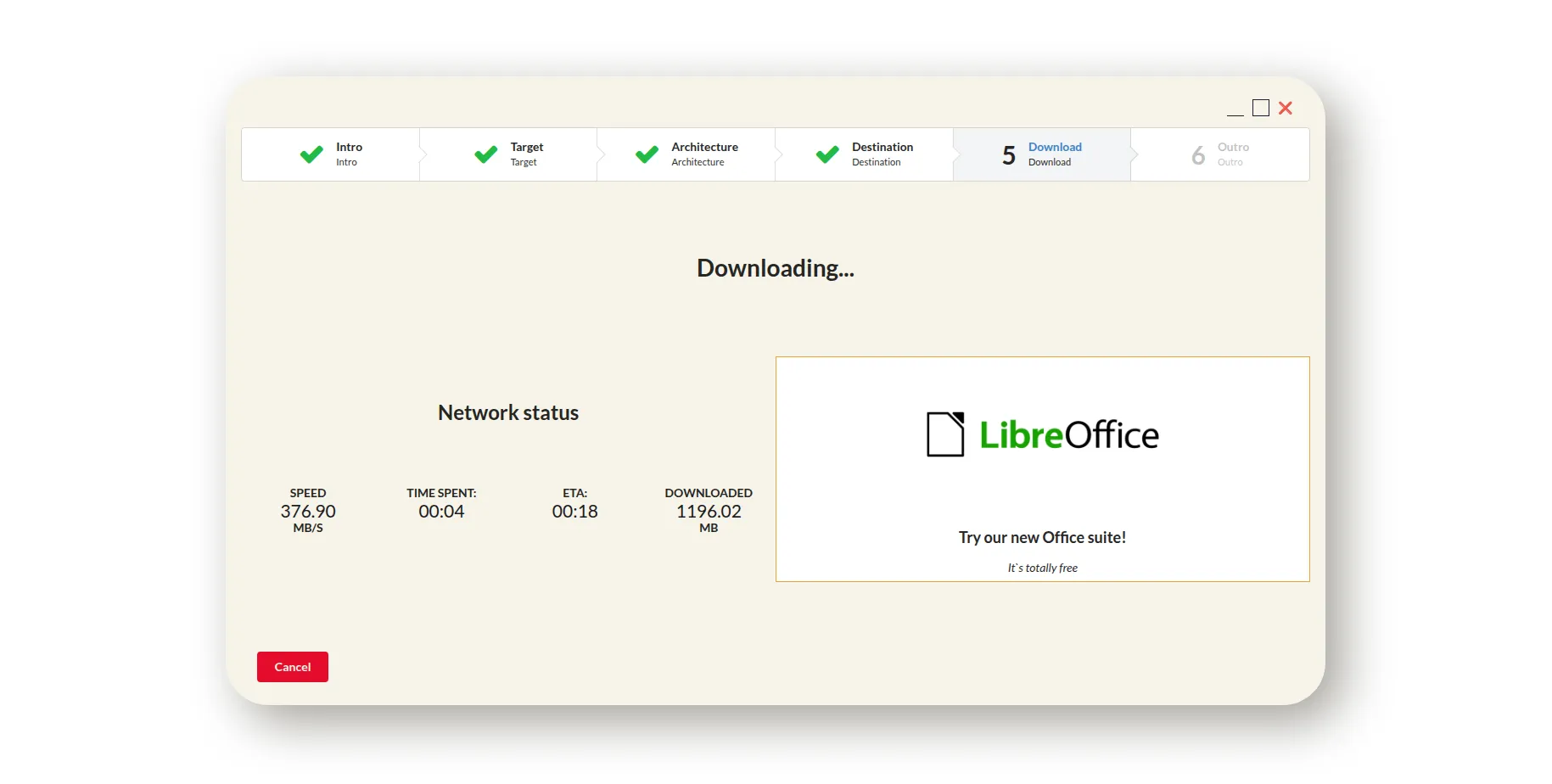Cancel the download
This screenshot has width=1552, height=784.
click(x=293, y=667)
